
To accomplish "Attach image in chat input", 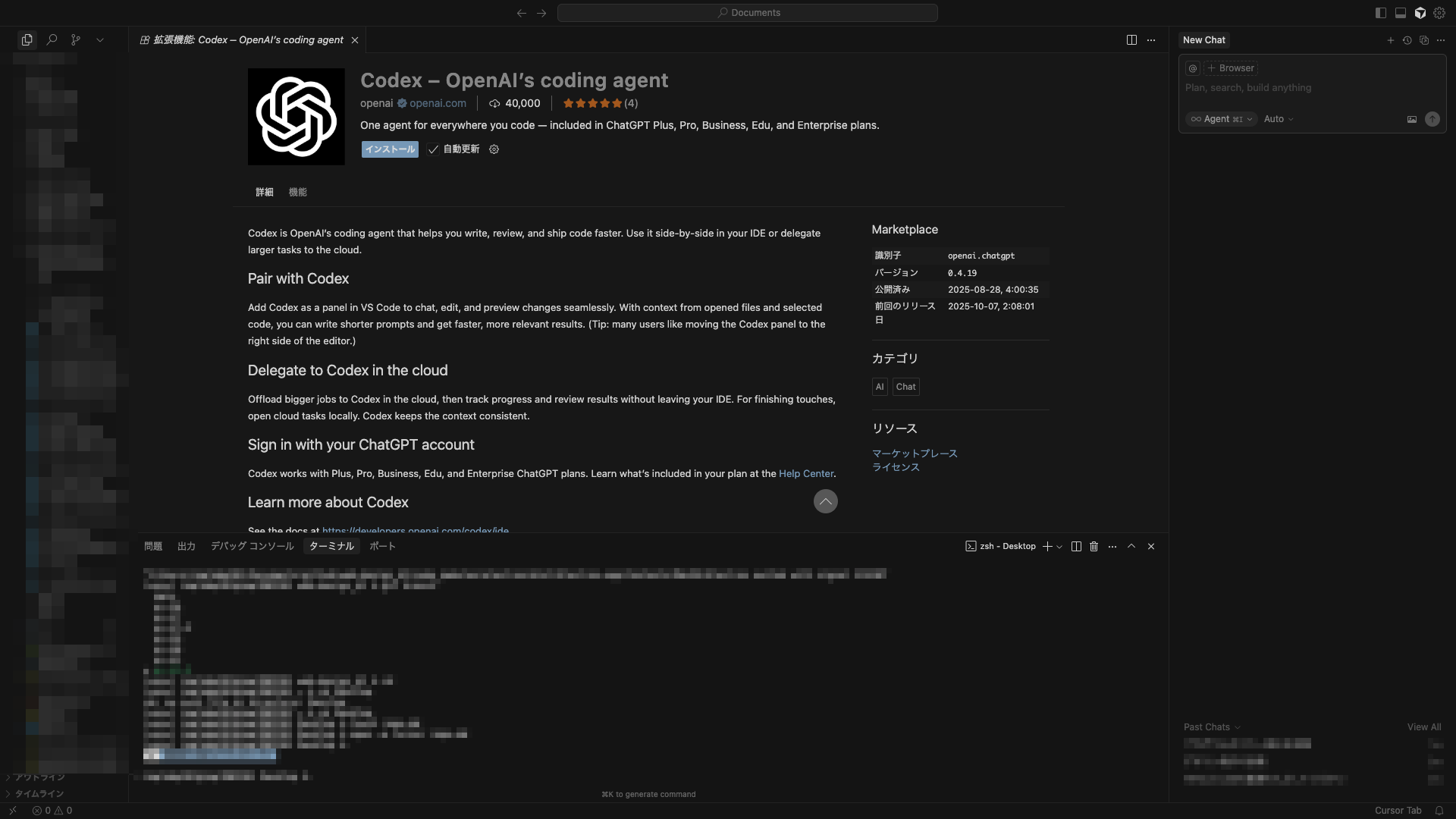I will pyautogui.click(x=1412, y=119).
